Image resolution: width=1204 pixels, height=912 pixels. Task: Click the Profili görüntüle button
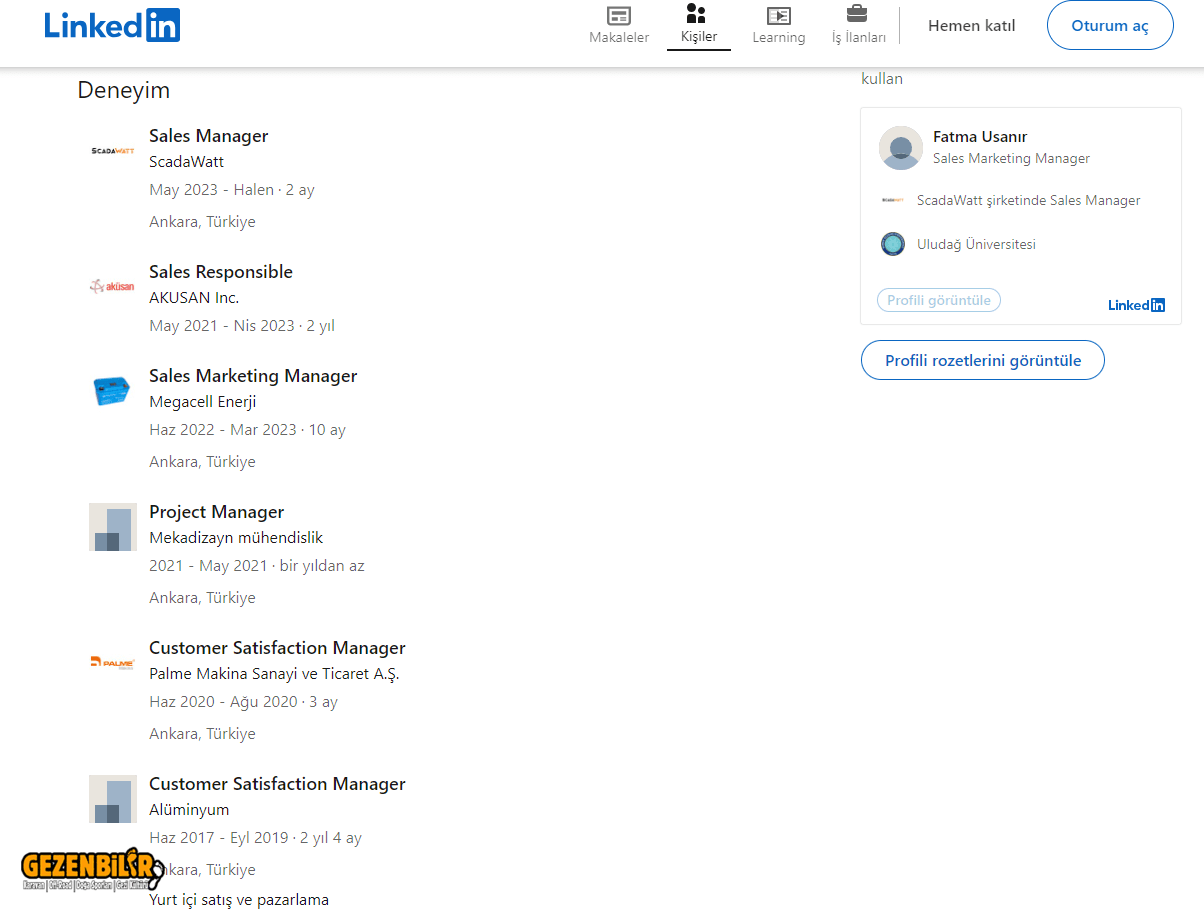coord(938,300)
